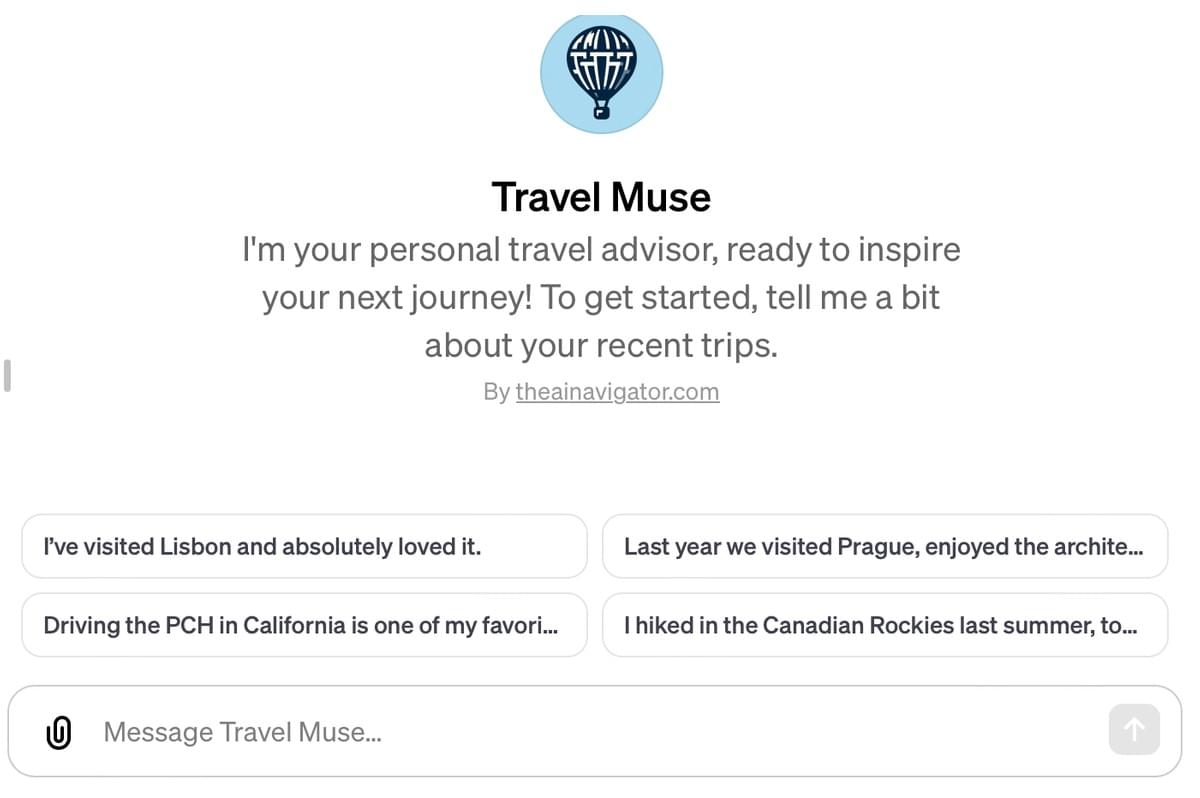Select the Canadian Rockies hiking prompt
Viewport: 1200px width, 798px height.
point(884,626)
